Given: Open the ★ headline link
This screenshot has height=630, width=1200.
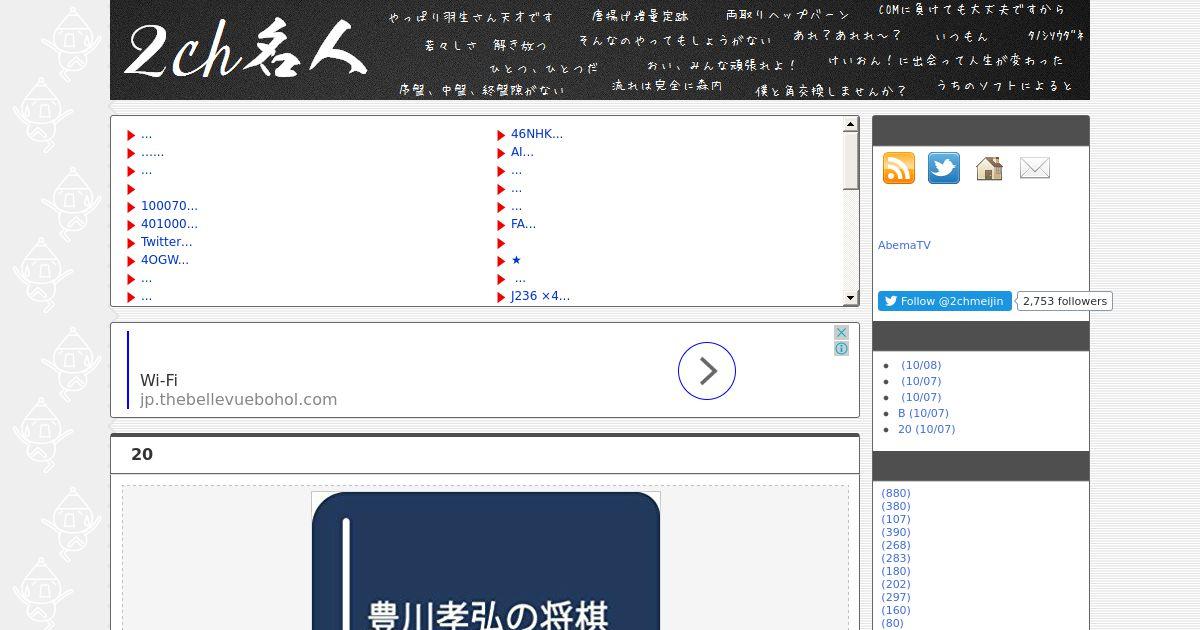Looking at the screenshot, I should [516, 260].
